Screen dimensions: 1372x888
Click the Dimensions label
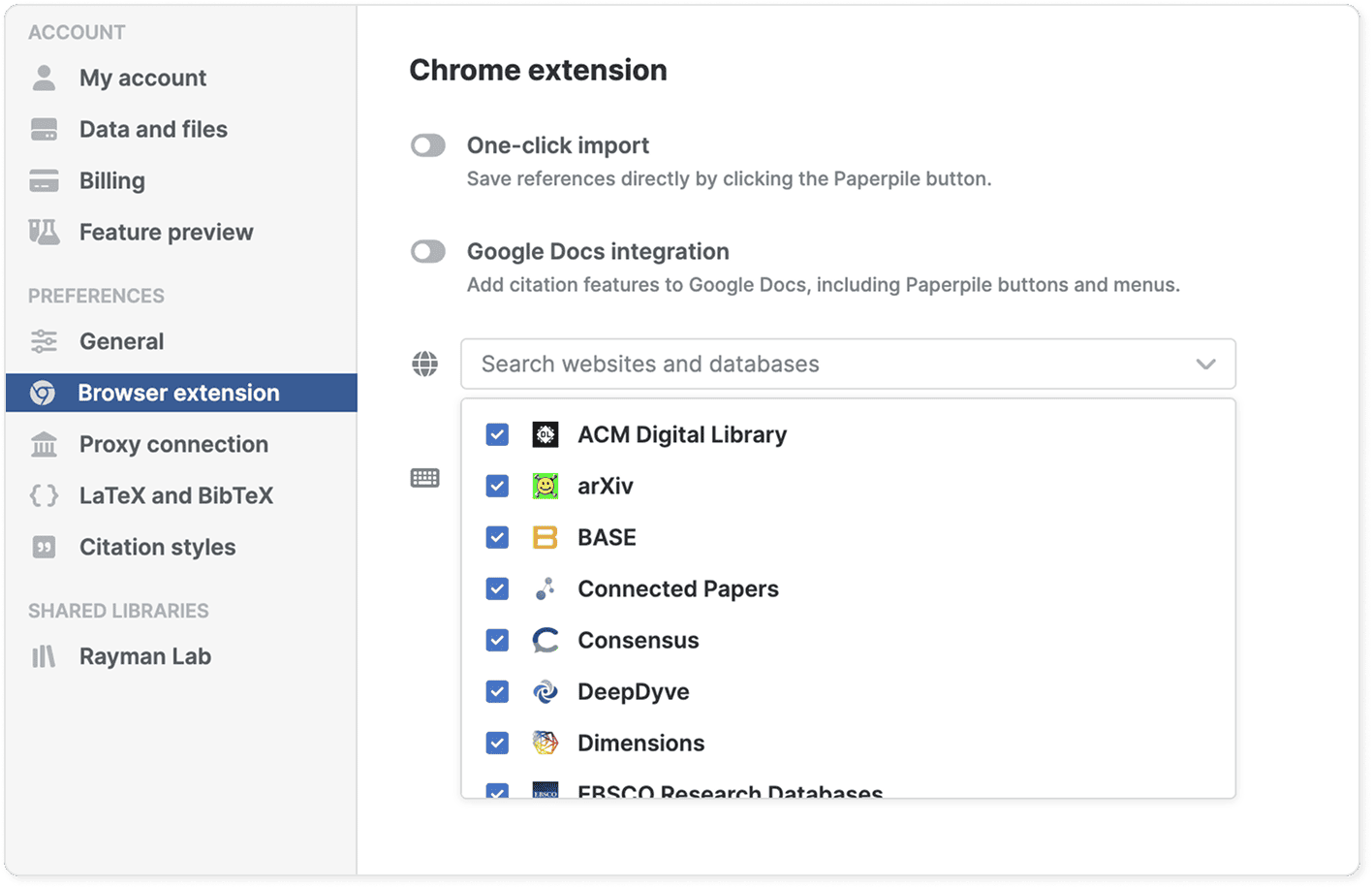pos(641,743)
